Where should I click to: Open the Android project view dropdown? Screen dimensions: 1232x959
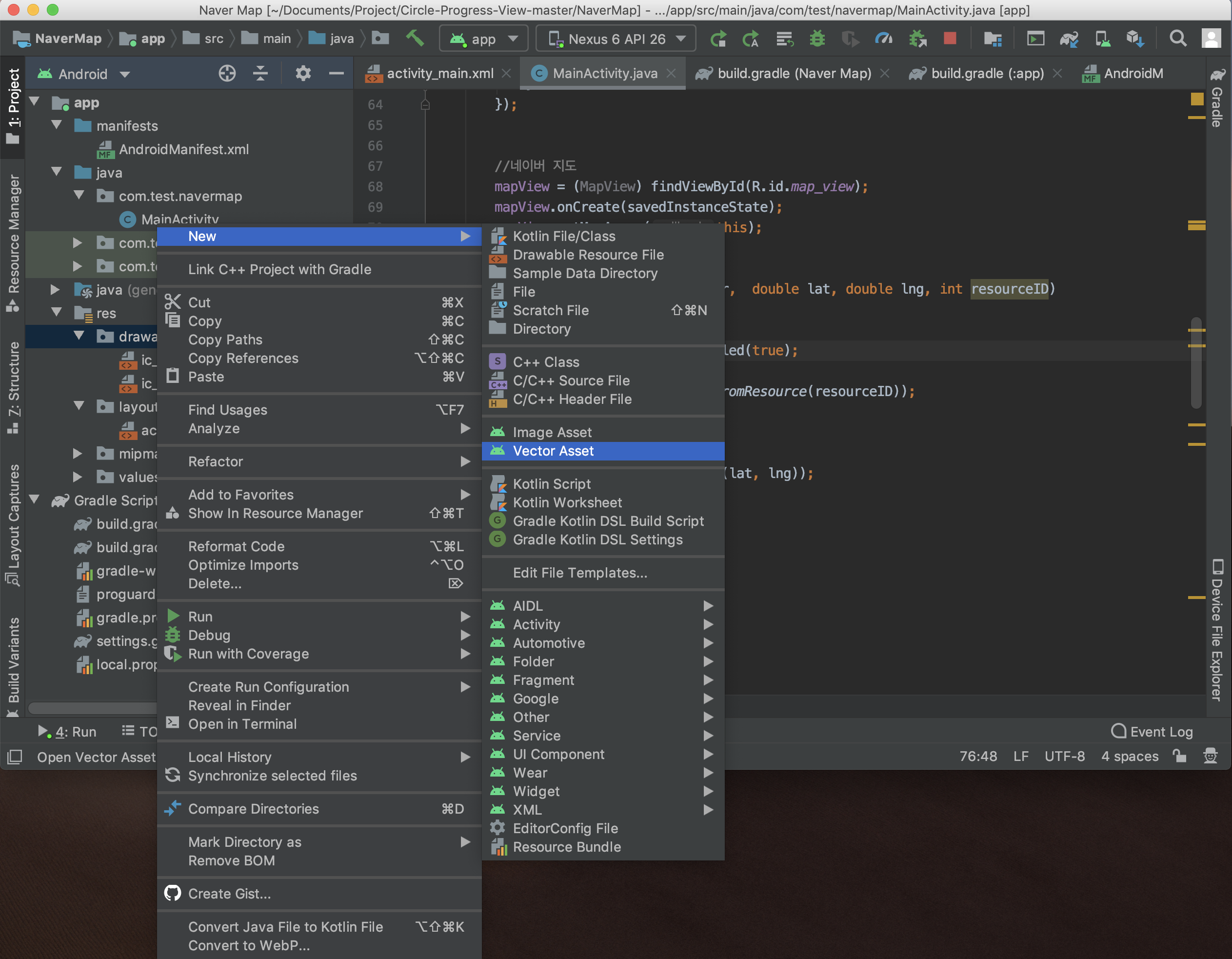pos(84,74)
